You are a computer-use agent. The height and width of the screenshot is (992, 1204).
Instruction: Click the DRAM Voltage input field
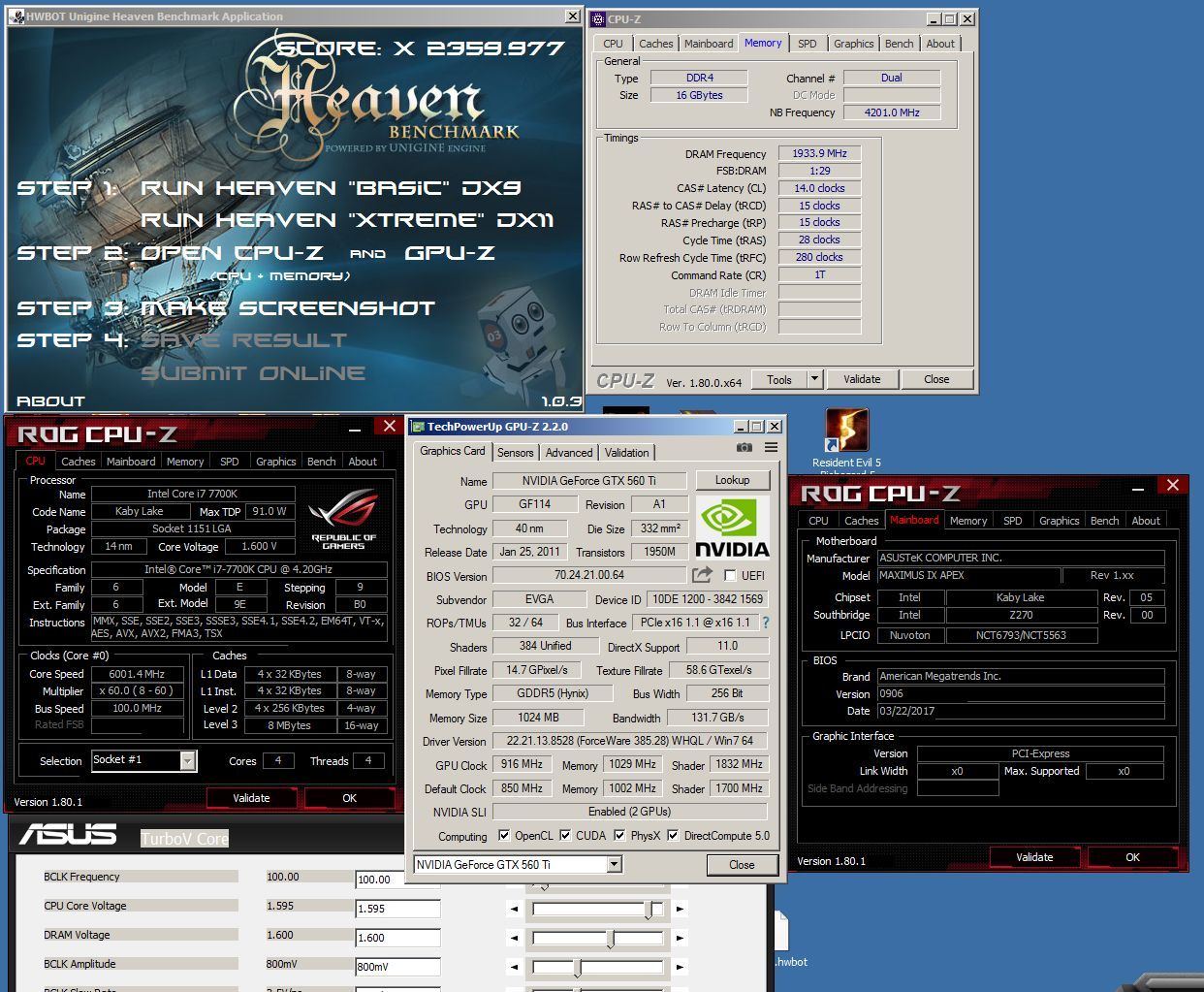pos(397,938)
